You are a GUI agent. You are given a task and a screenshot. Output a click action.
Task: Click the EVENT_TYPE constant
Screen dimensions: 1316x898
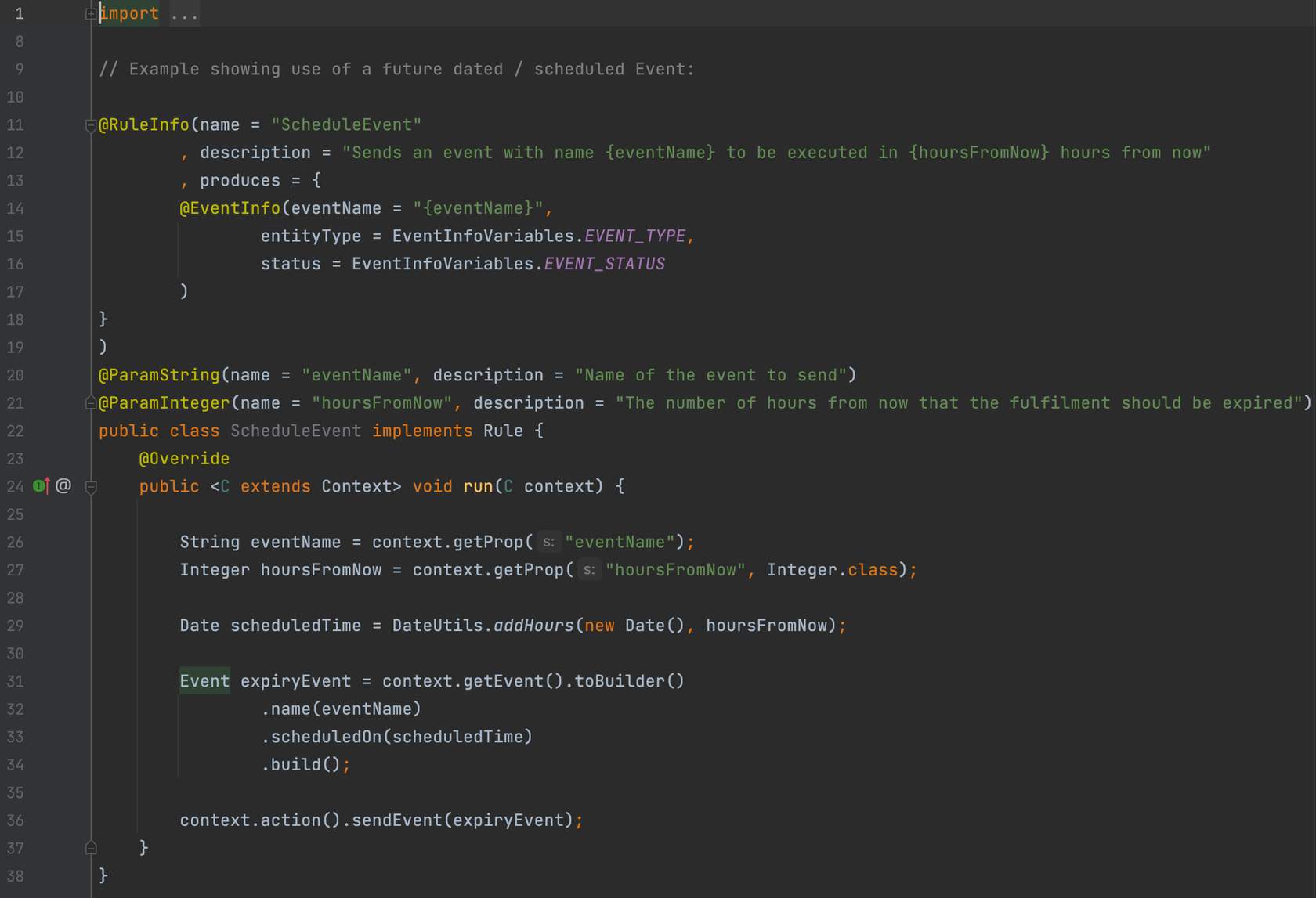pyautogui.click(x=634, y=236)
